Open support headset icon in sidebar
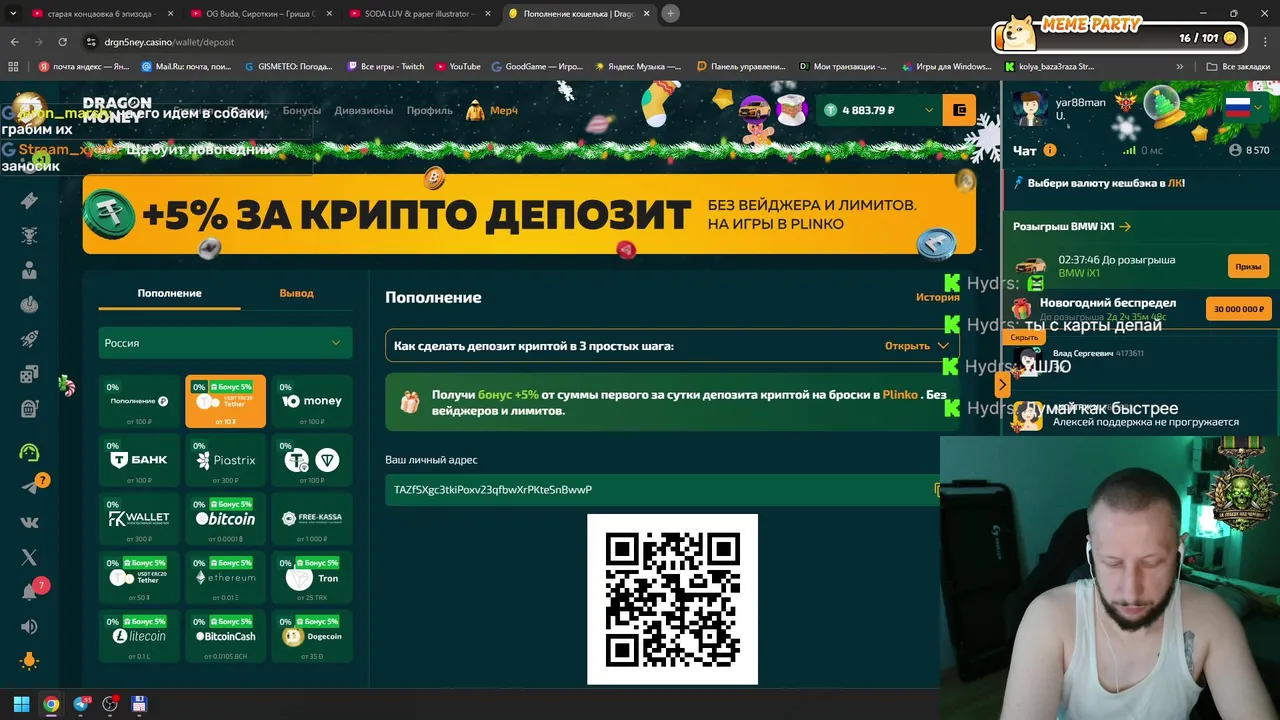 pos(29,452)
